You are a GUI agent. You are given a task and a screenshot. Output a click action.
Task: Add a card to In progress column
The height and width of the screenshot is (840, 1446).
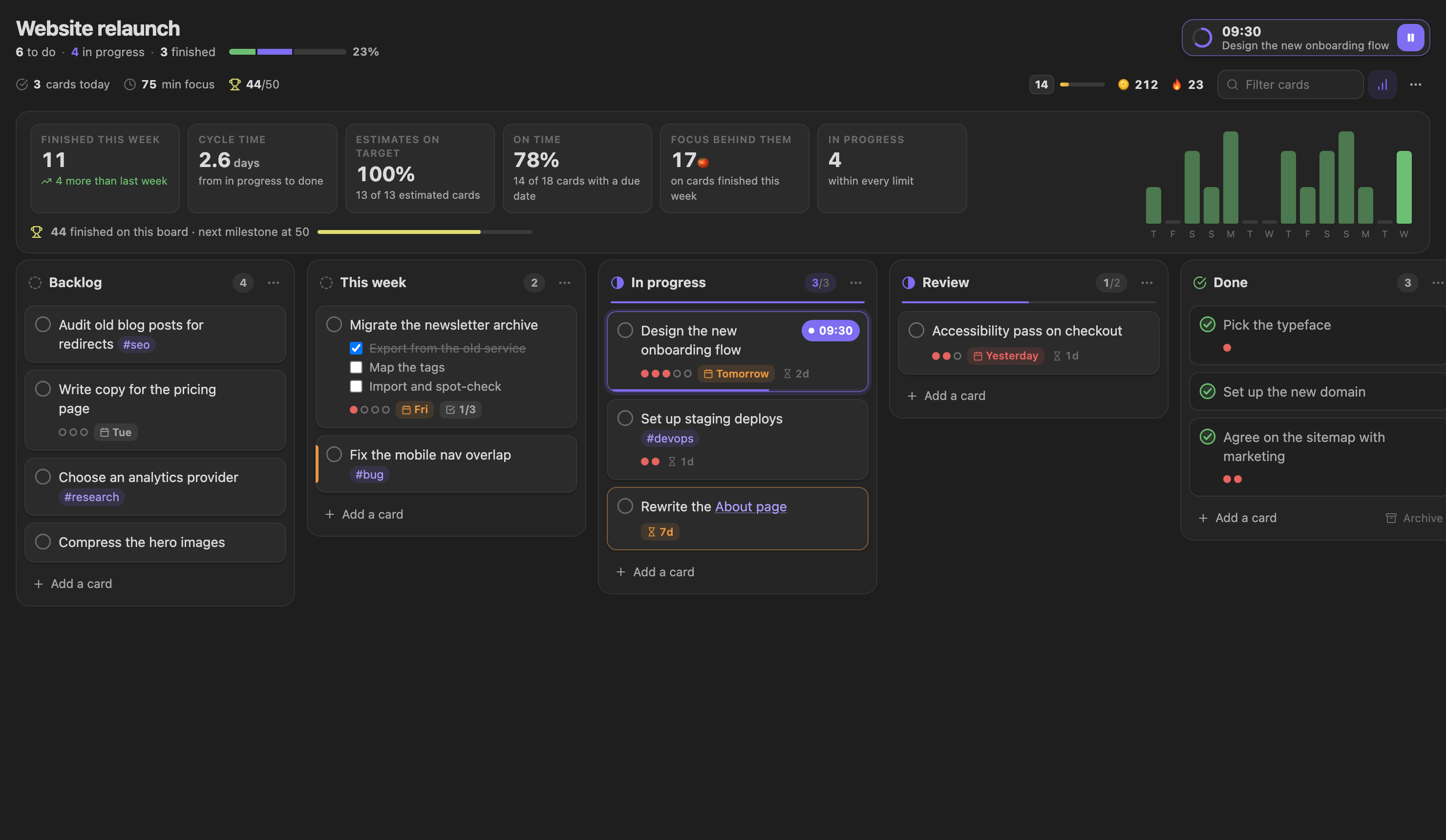(x=655, y=571)
